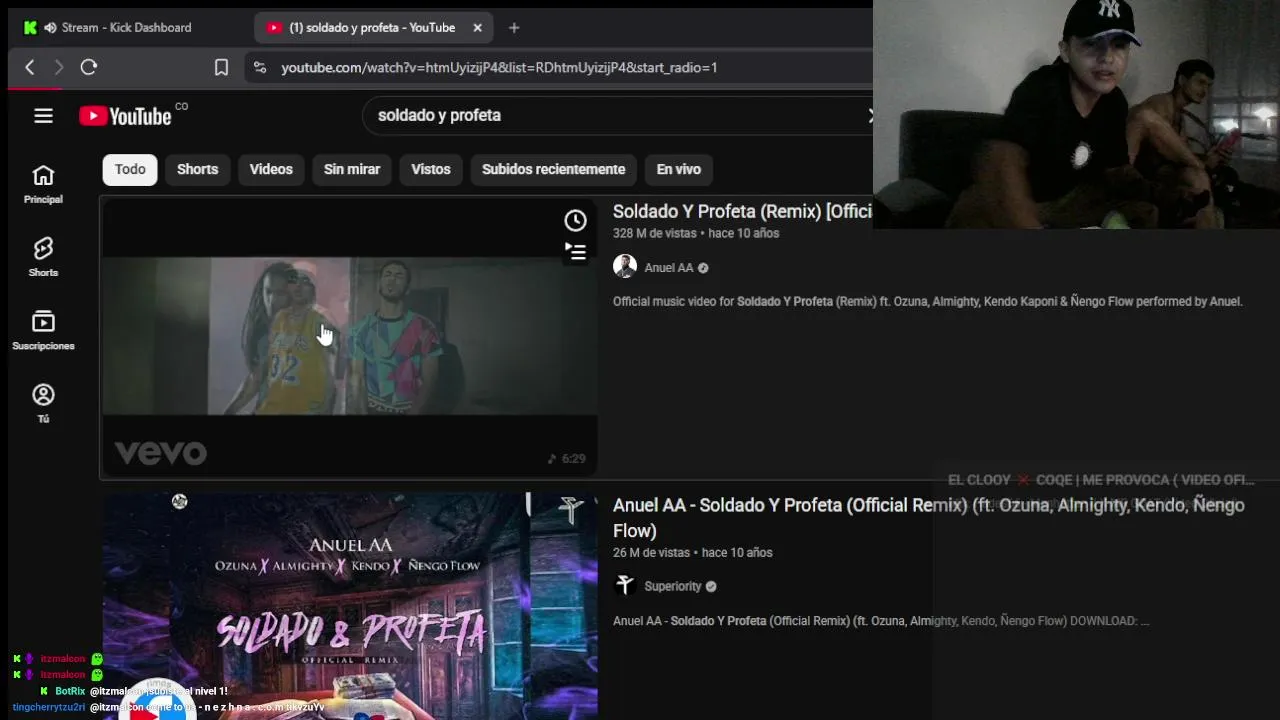Add first video to the queue
The width and height of the screenshot is (1280, 720).
(x=575, y=252)
